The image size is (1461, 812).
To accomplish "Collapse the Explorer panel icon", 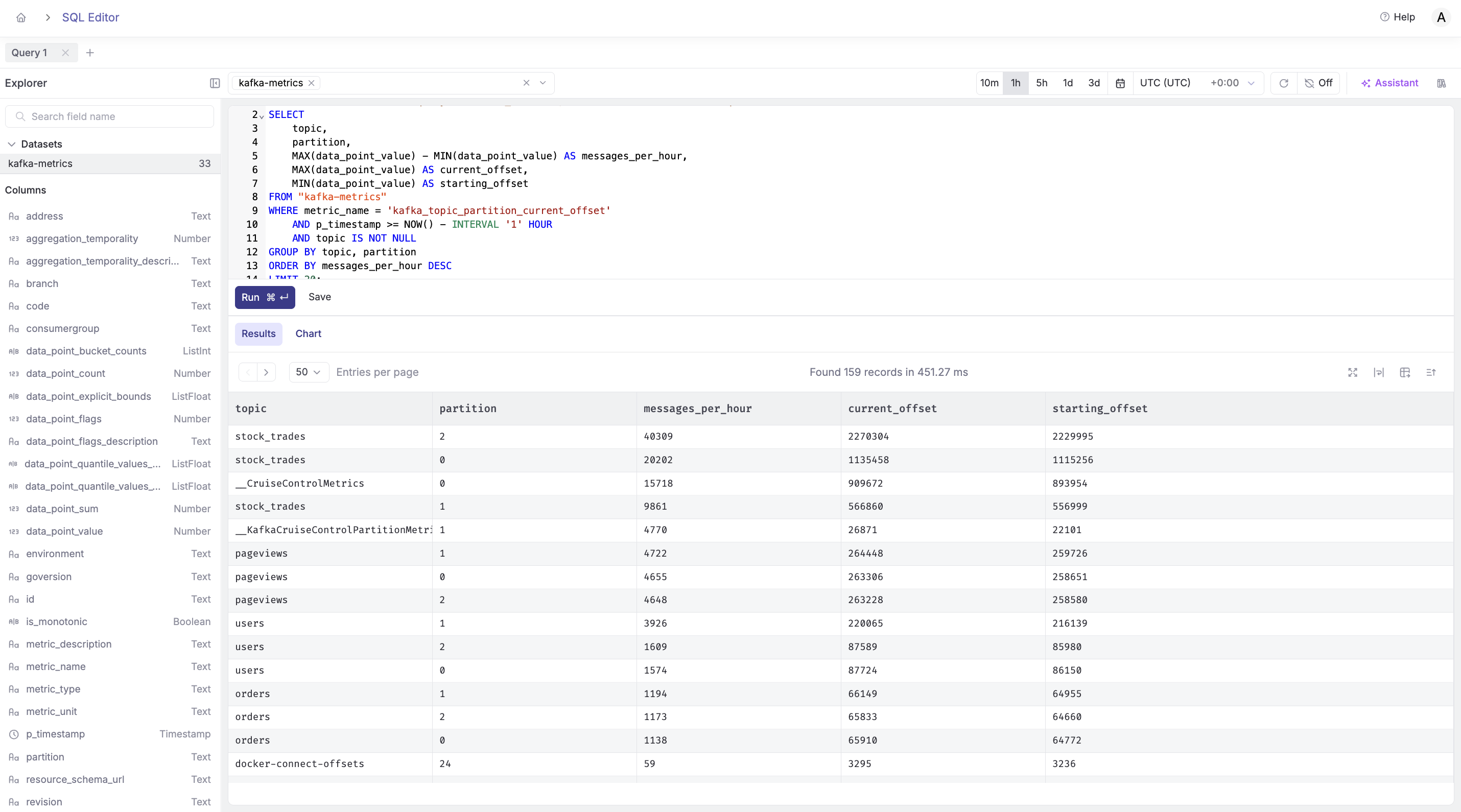I will [x=215, y=83].
